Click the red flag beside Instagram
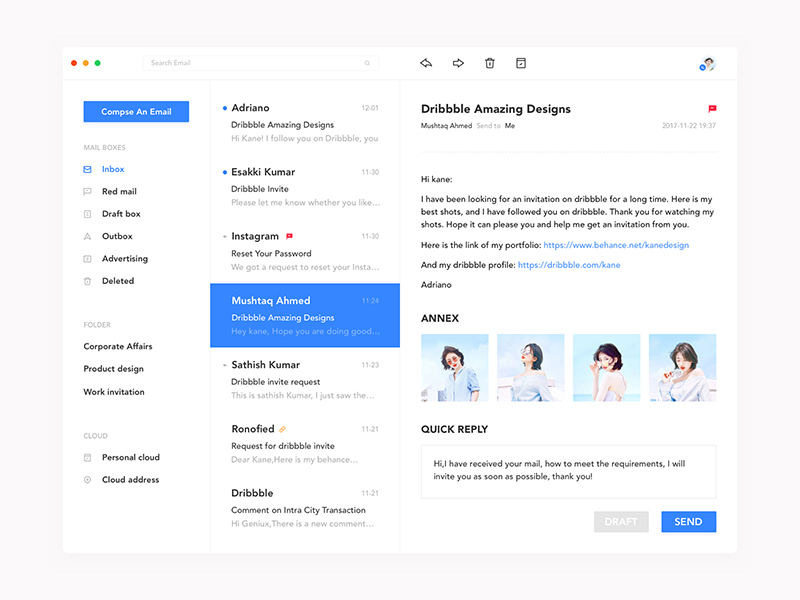 289,237
